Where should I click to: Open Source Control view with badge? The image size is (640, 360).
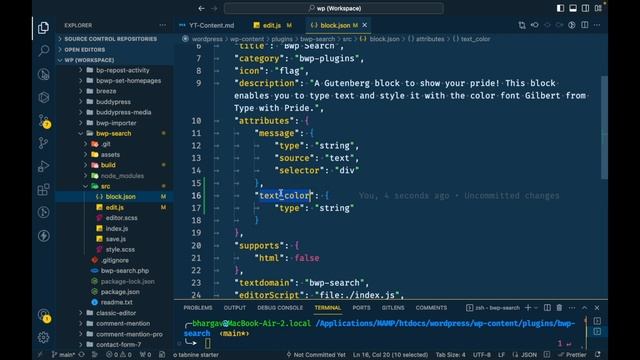click(x=43, y=121)
